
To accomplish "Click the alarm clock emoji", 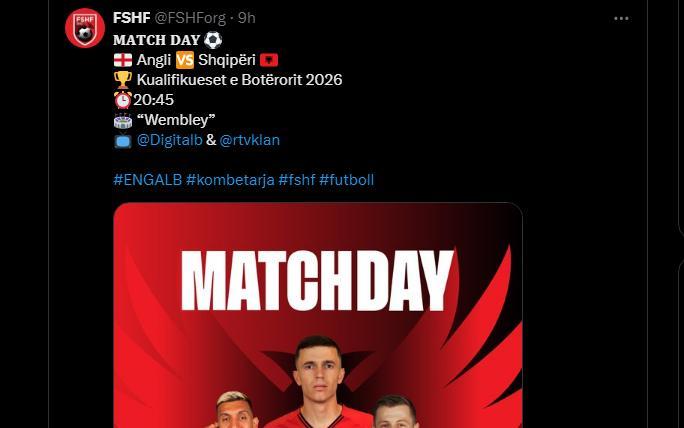I will [x=123, y=100].
